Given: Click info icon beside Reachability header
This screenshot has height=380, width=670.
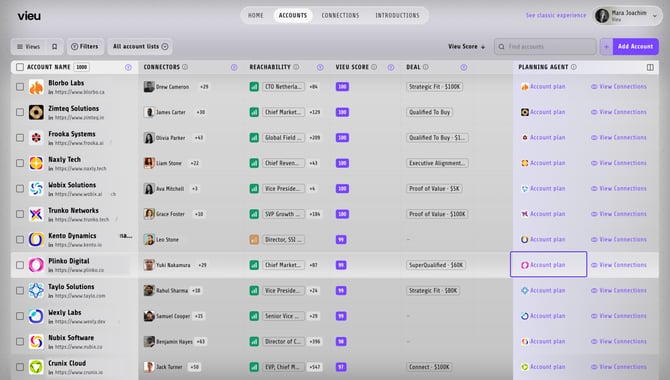Looking at the screenshot, I should [296, 67].
